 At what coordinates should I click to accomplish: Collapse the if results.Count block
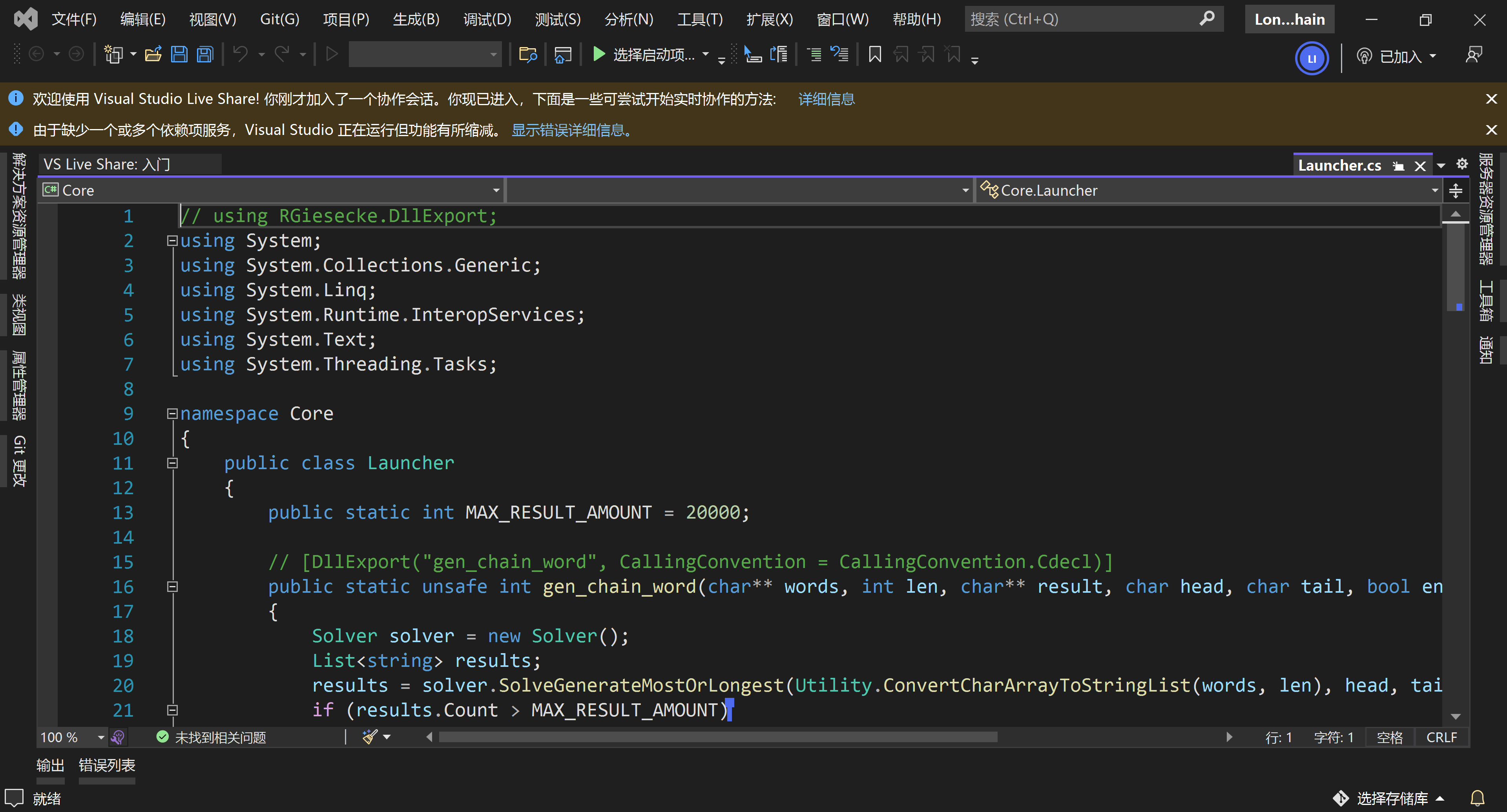point(172,710)
